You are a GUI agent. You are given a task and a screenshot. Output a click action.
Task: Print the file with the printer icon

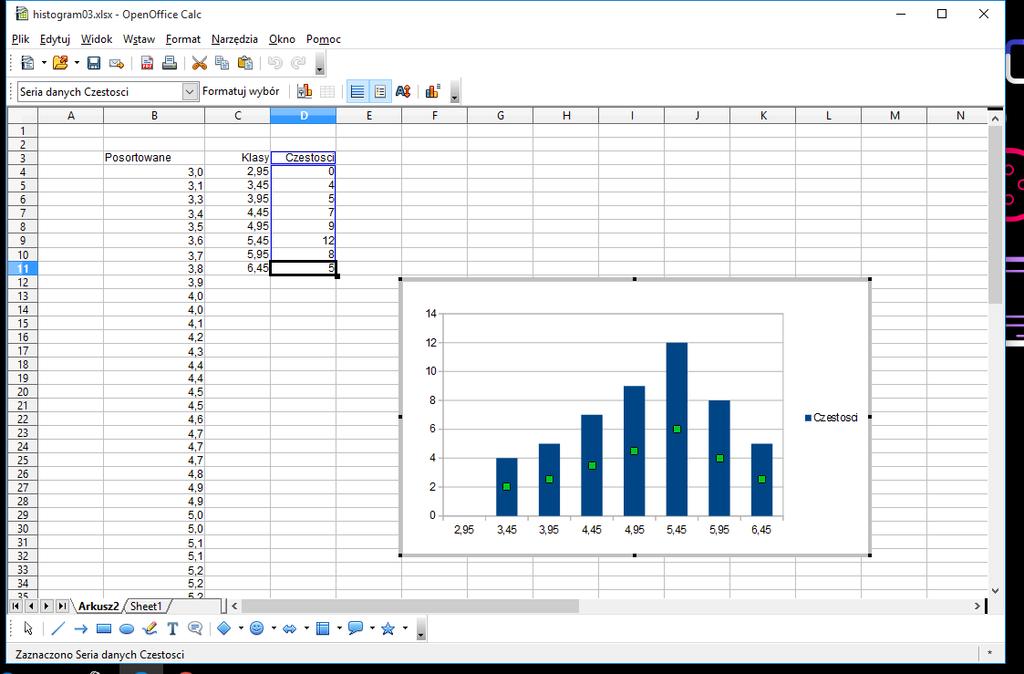[x=169, y=63]
